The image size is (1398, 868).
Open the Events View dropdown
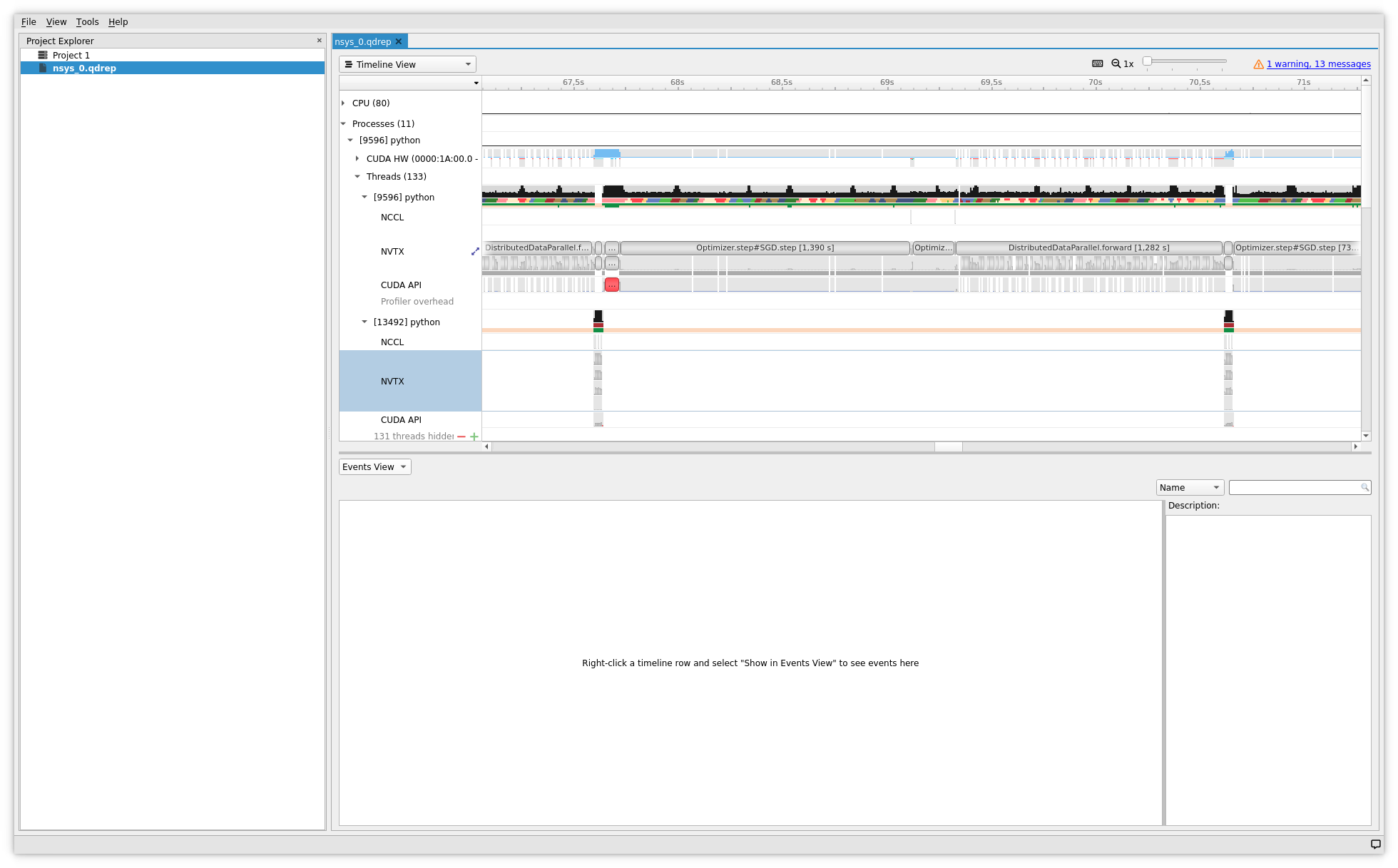pyautogui.click(x=374, y=466)
